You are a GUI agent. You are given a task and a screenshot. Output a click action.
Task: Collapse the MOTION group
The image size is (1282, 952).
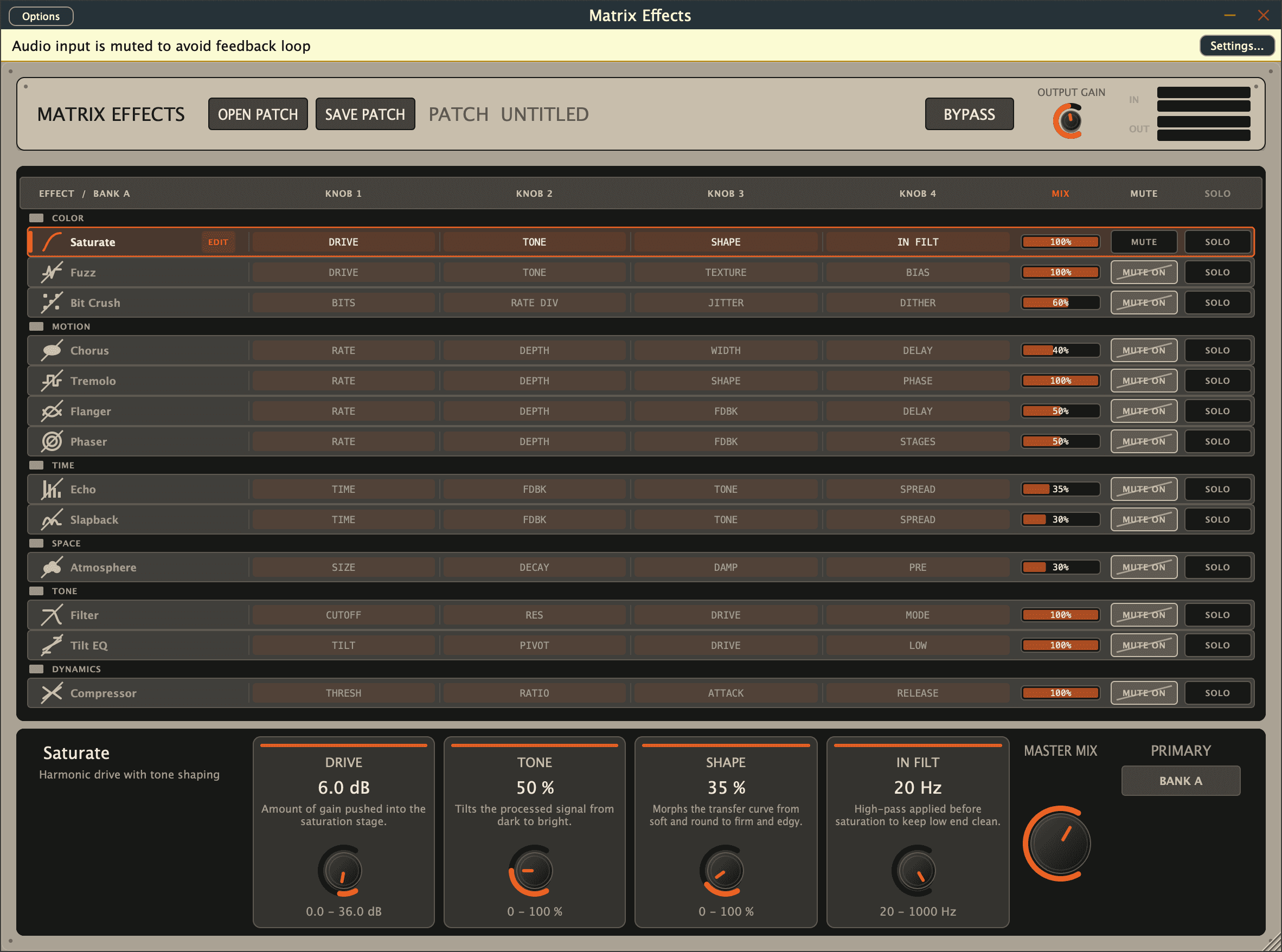click(x=36, y=326)
